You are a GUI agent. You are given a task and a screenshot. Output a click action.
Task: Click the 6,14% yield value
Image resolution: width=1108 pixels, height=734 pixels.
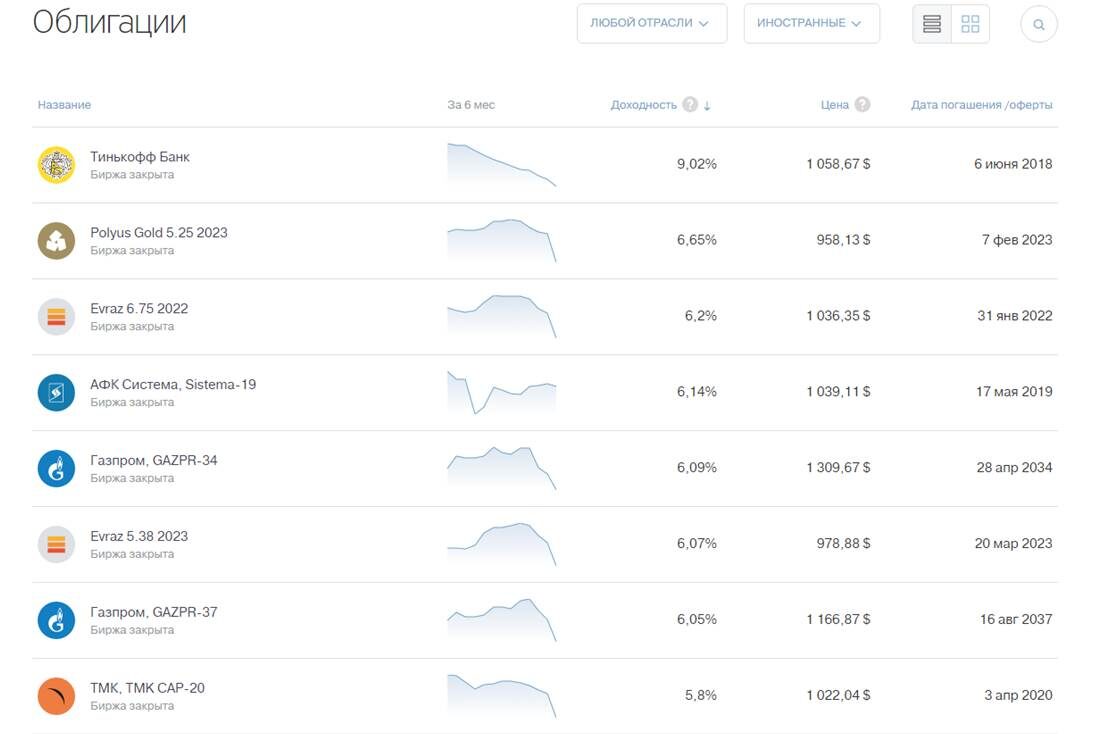tap(697, 392)
